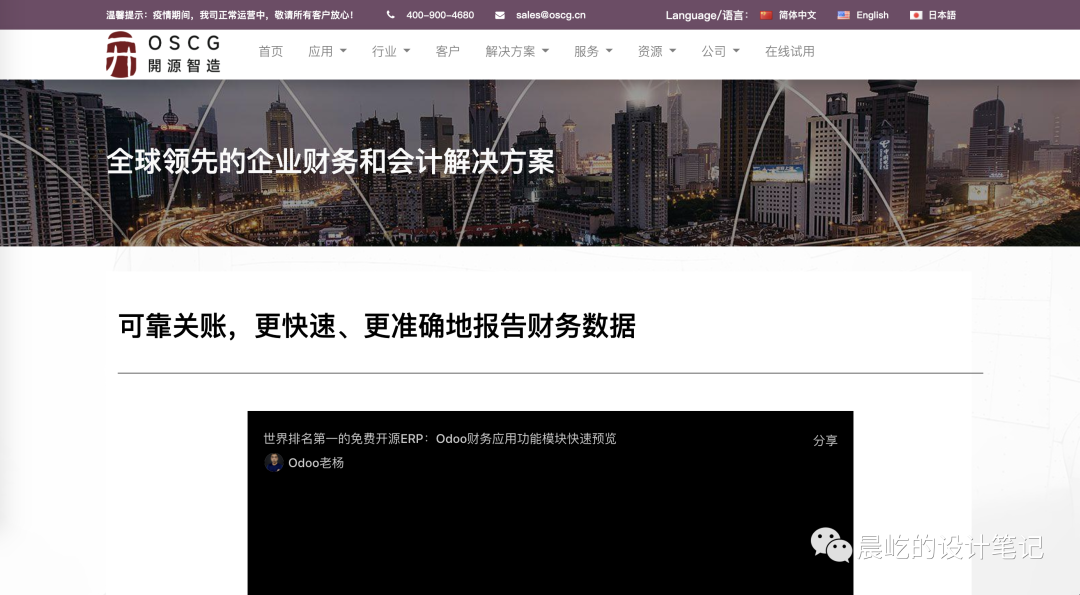Viewport: 1080px width, 595px height.
Task: Click the WeChat icon in watermark
Action: click(830, 545)
